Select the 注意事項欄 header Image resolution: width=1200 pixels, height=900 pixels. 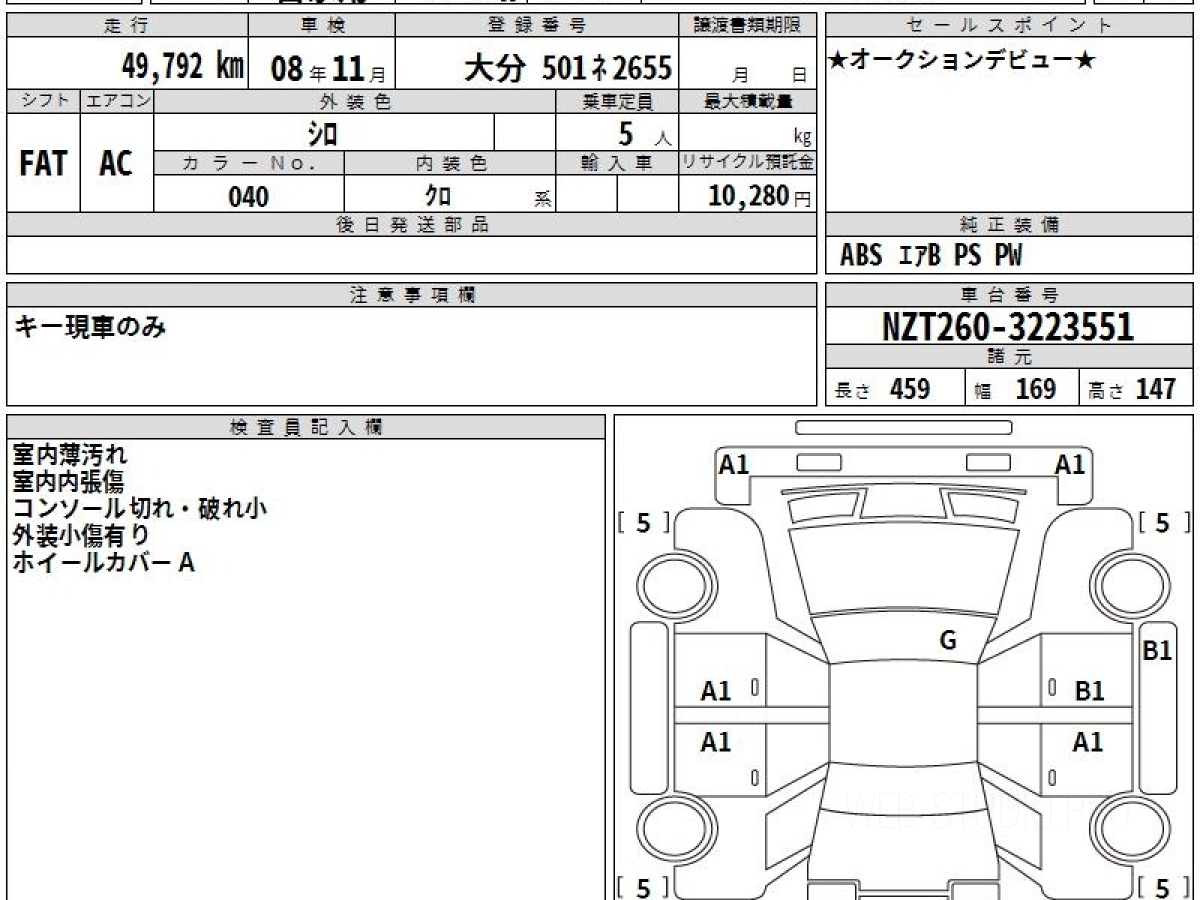pyautogui.click(x=412, y=295)
